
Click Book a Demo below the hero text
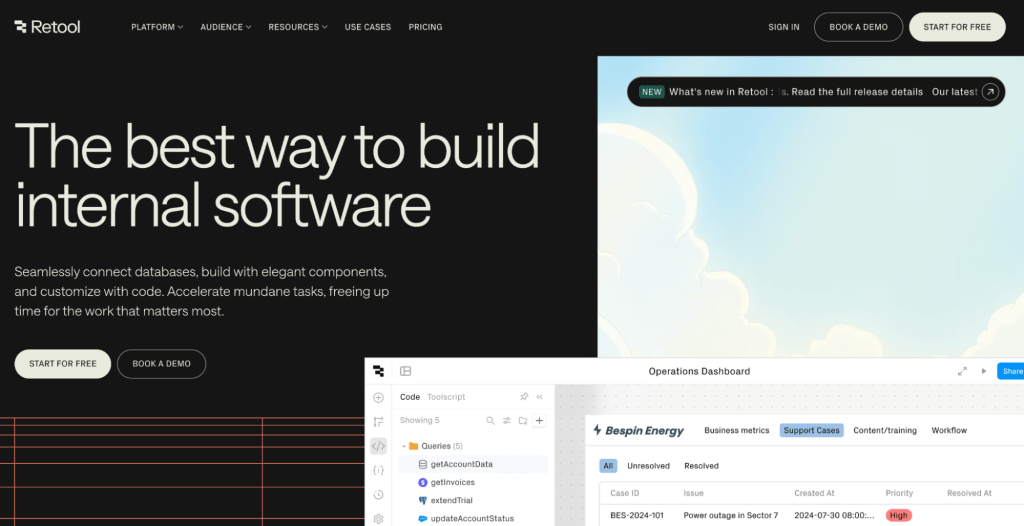(x=161, y=364)
